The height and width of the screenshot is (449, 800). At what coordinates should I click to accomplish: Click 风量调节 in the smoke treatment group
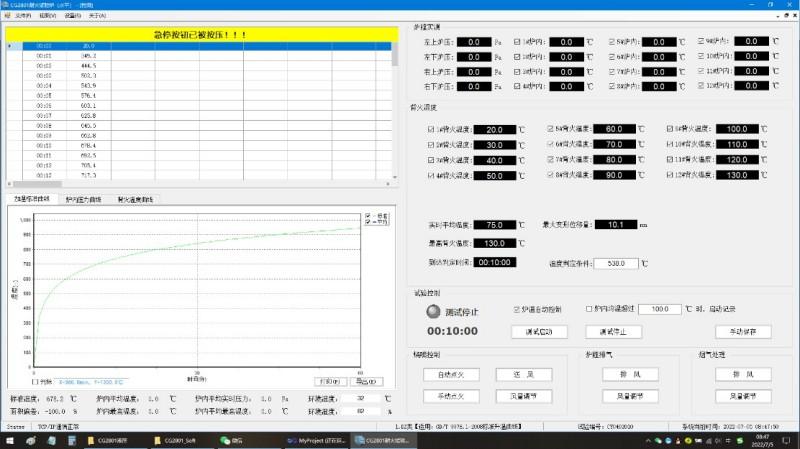point(743,396)
